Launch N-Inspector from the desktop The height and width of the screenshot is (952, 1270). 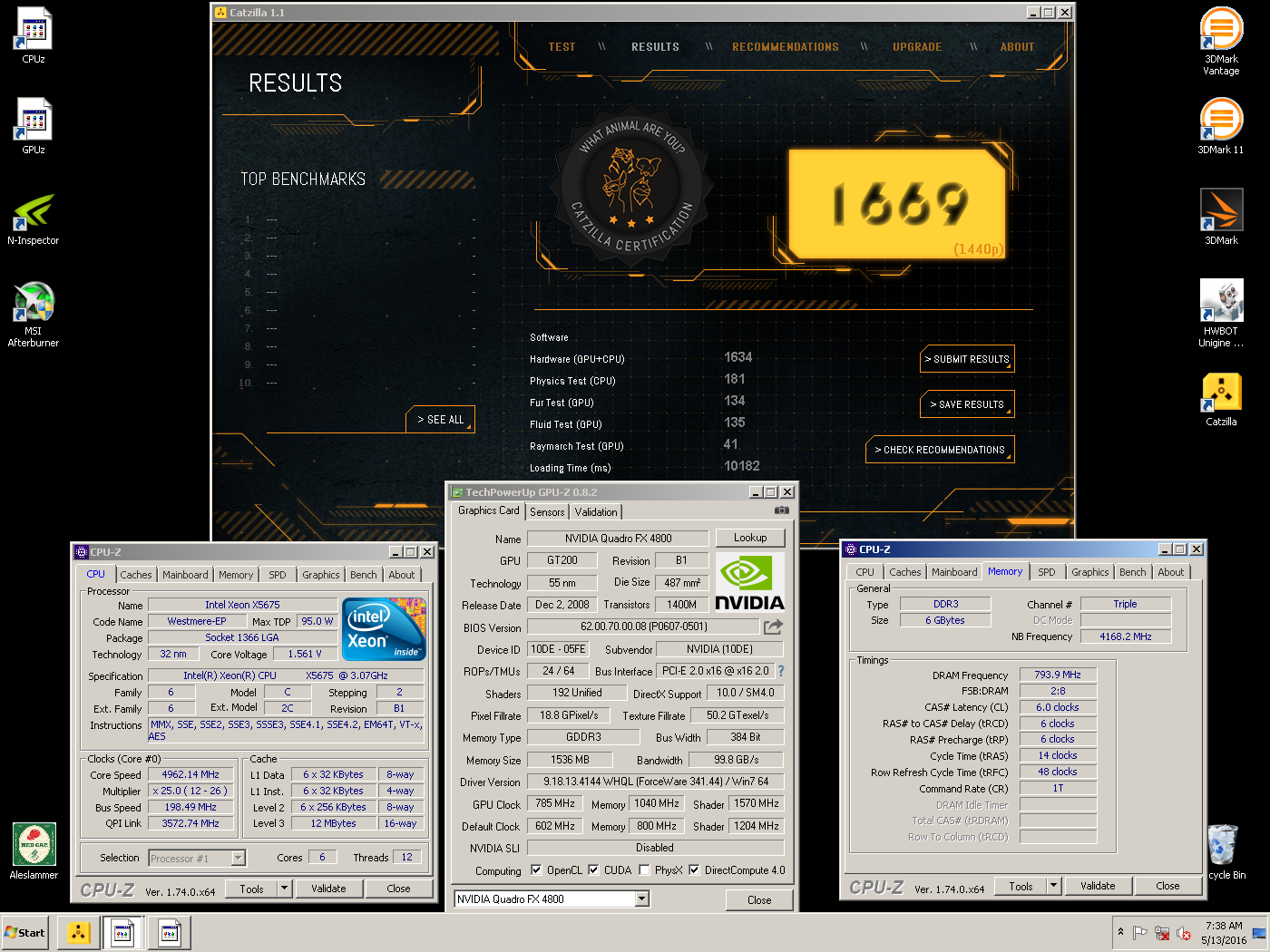click(x=34, y=218)
